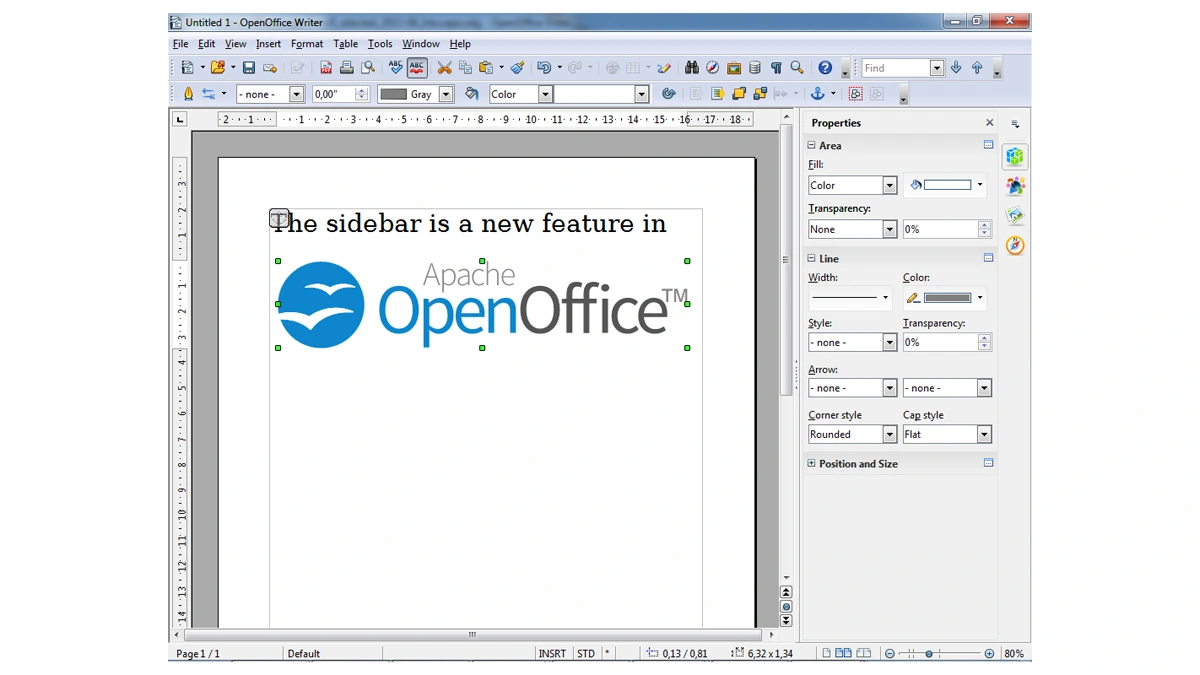
Task: Toggle Nonprinting Characters paragraph mark
Action: pos(775,68)
